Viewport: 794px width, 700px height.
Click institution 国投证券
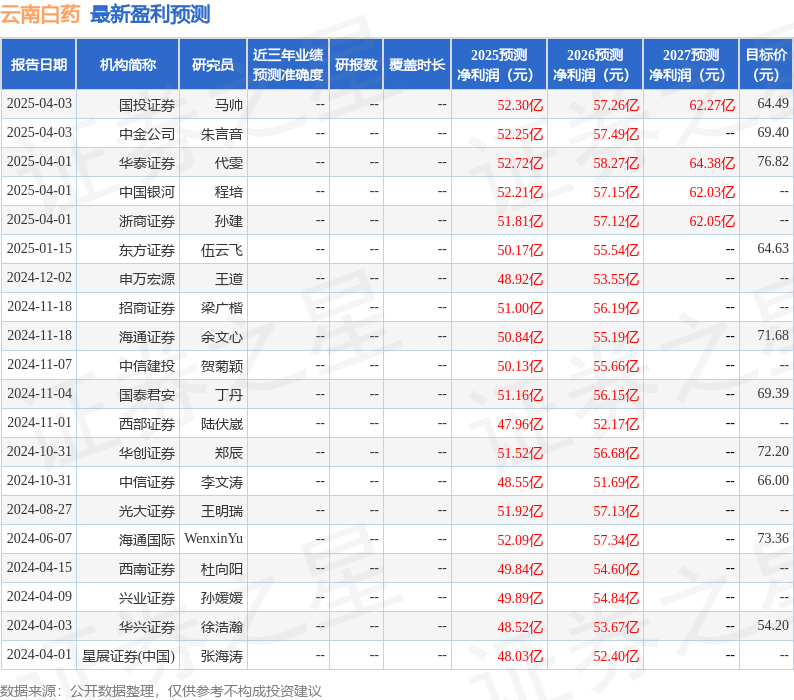(x=147, y=105)
